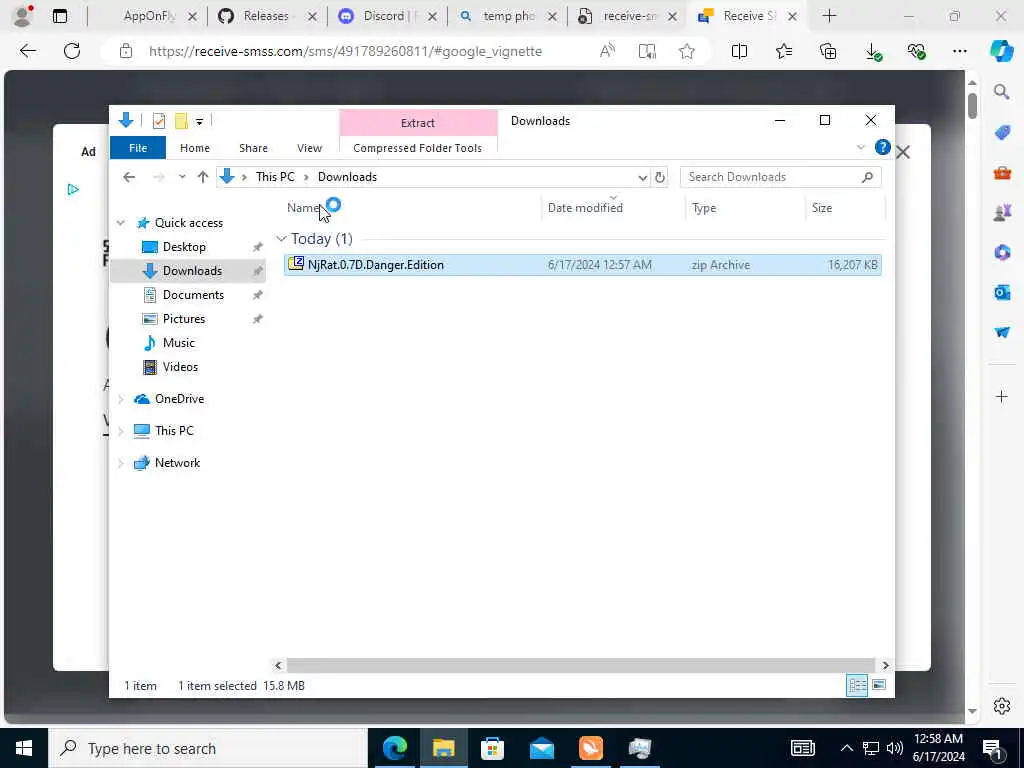Click the horizontal scrollbar in Explorer
This screenshot has width=1024, height=768.
click(581, 665)
